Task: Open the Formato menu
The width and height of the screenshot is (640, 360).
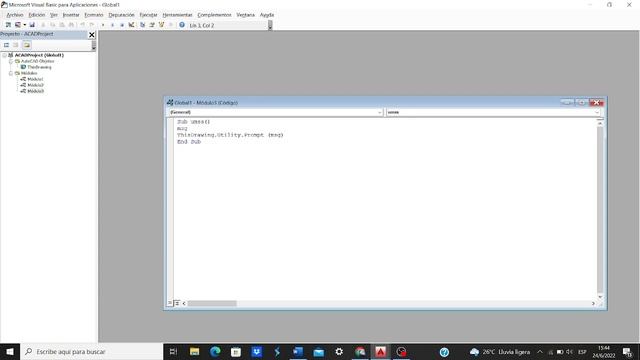Action: tap(94, 15)
